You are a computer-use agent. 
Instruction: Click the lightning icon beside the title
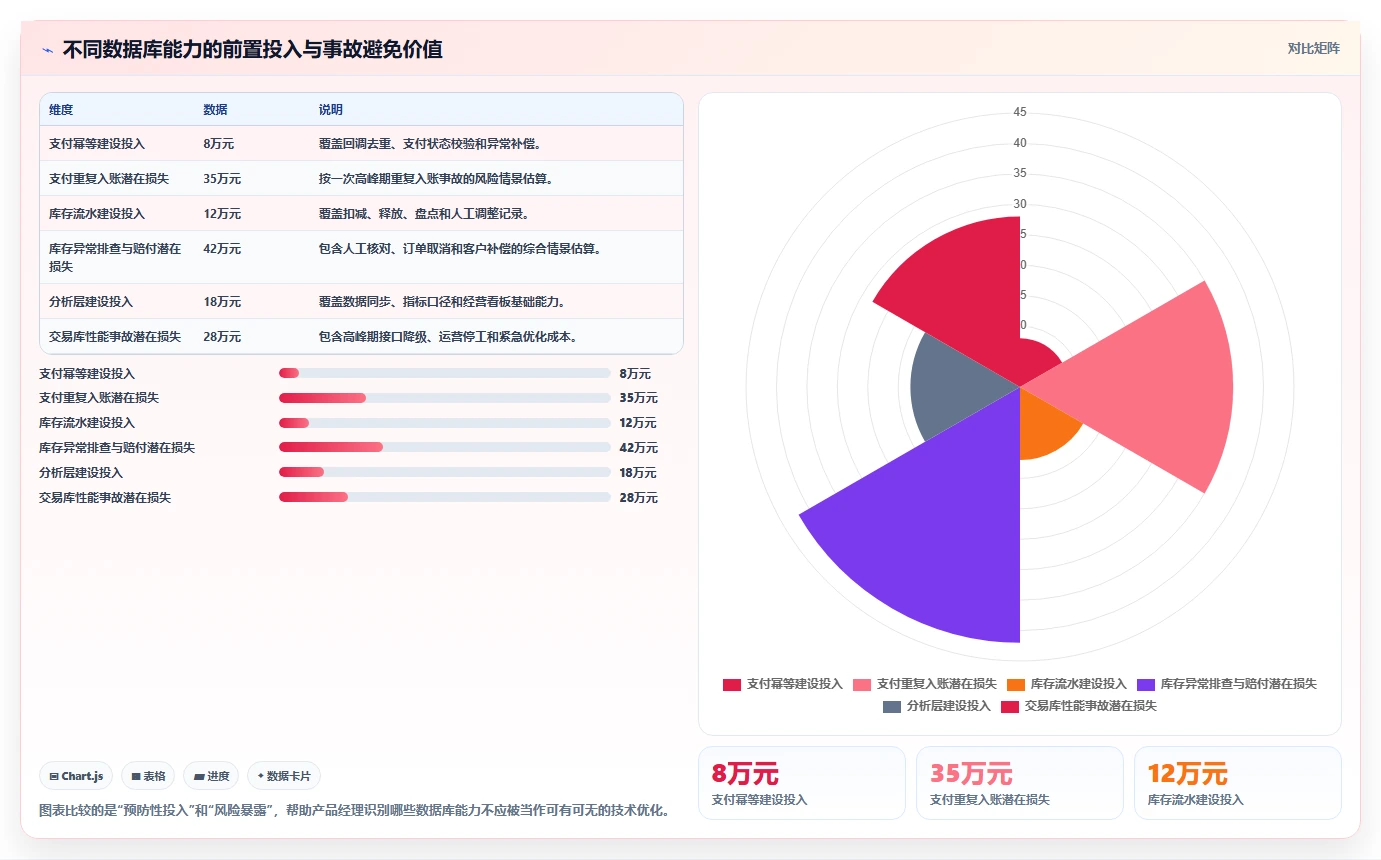point(47,50)
